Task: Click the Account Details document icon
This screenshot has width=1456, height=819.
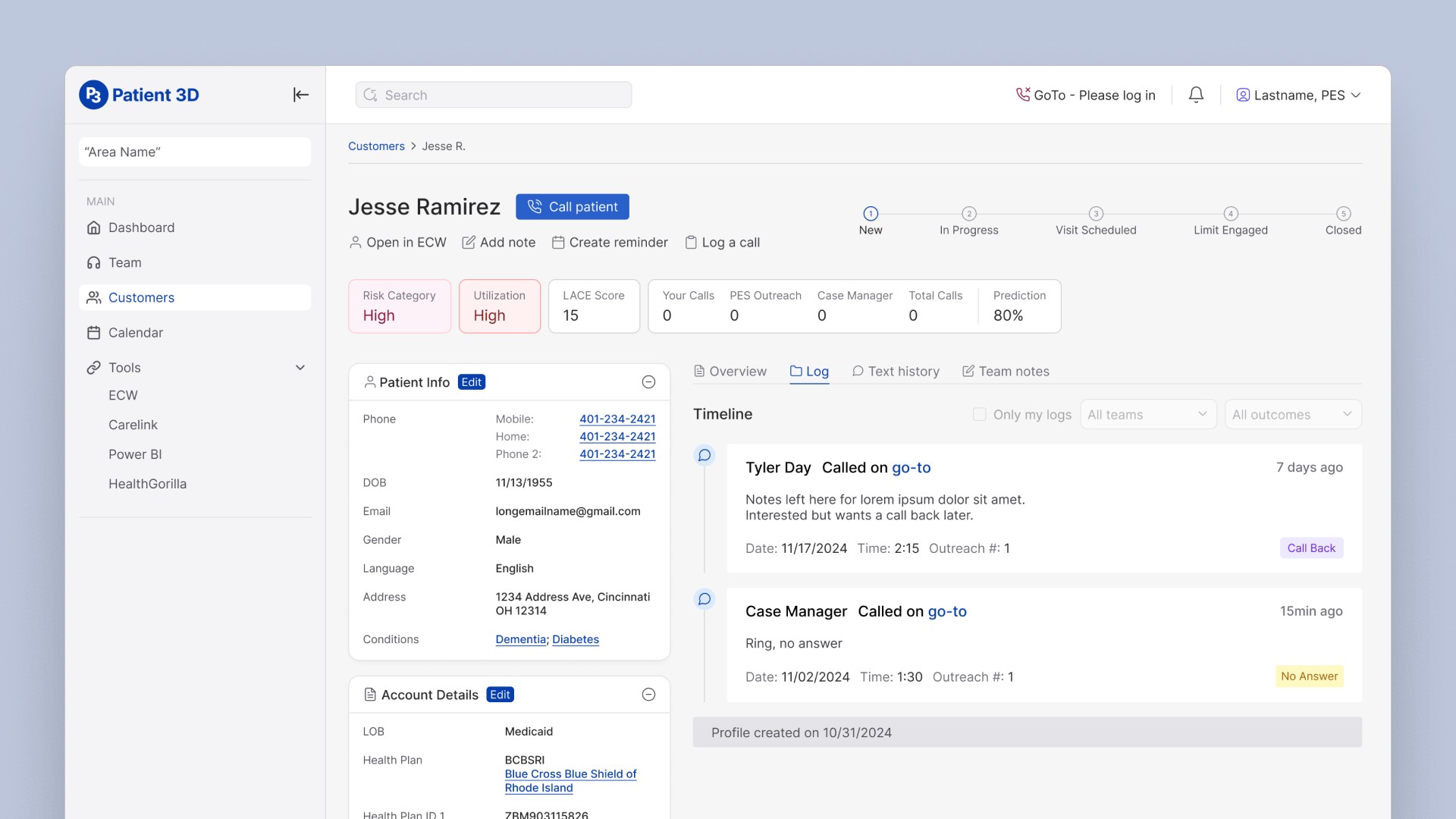Action: point(370,695)
